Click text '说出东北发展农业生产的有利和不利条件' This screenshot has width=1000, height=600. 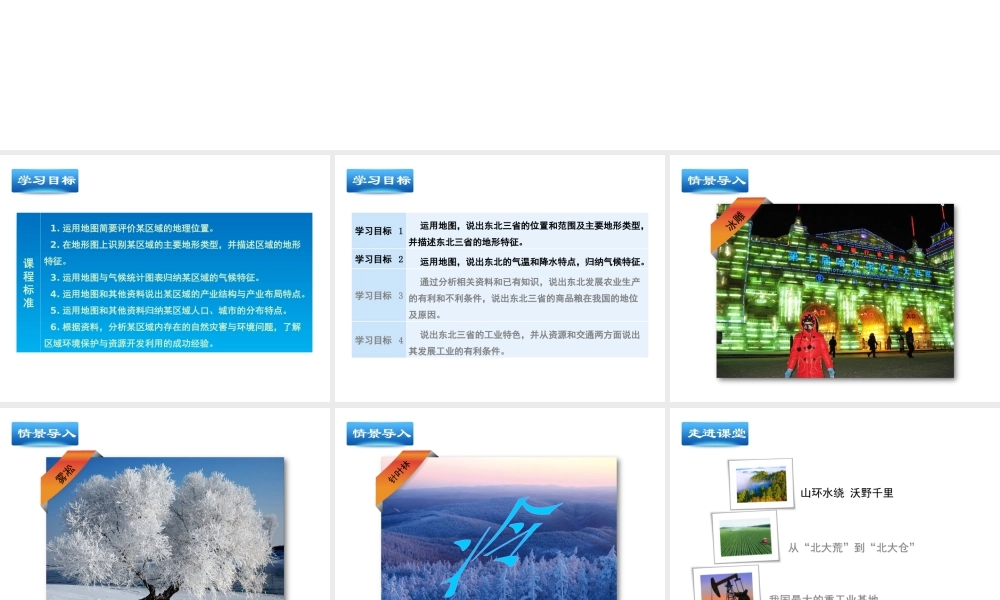tap(524, 289)
